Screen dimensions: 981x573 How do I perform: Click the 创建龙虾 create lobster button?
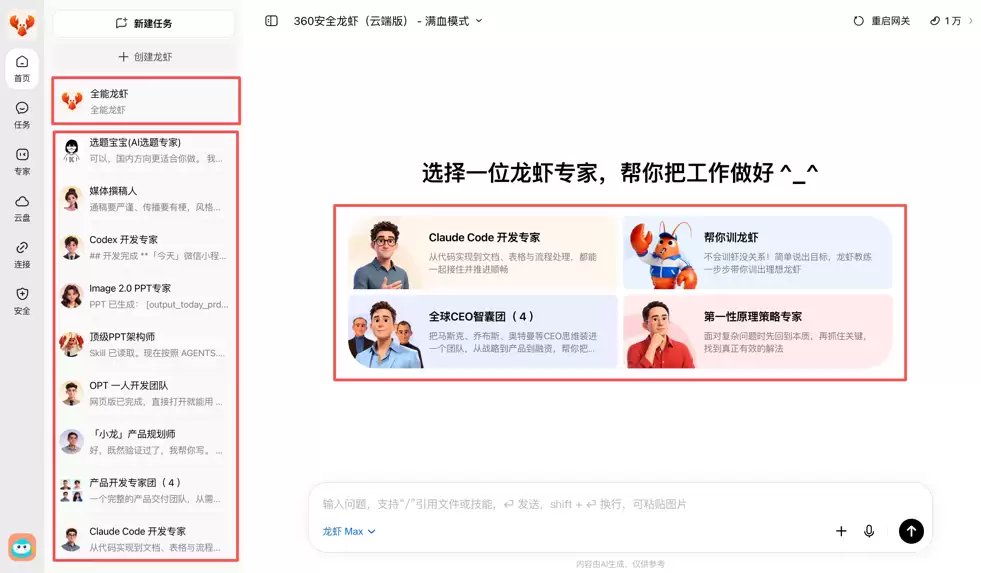coord(144,57)
